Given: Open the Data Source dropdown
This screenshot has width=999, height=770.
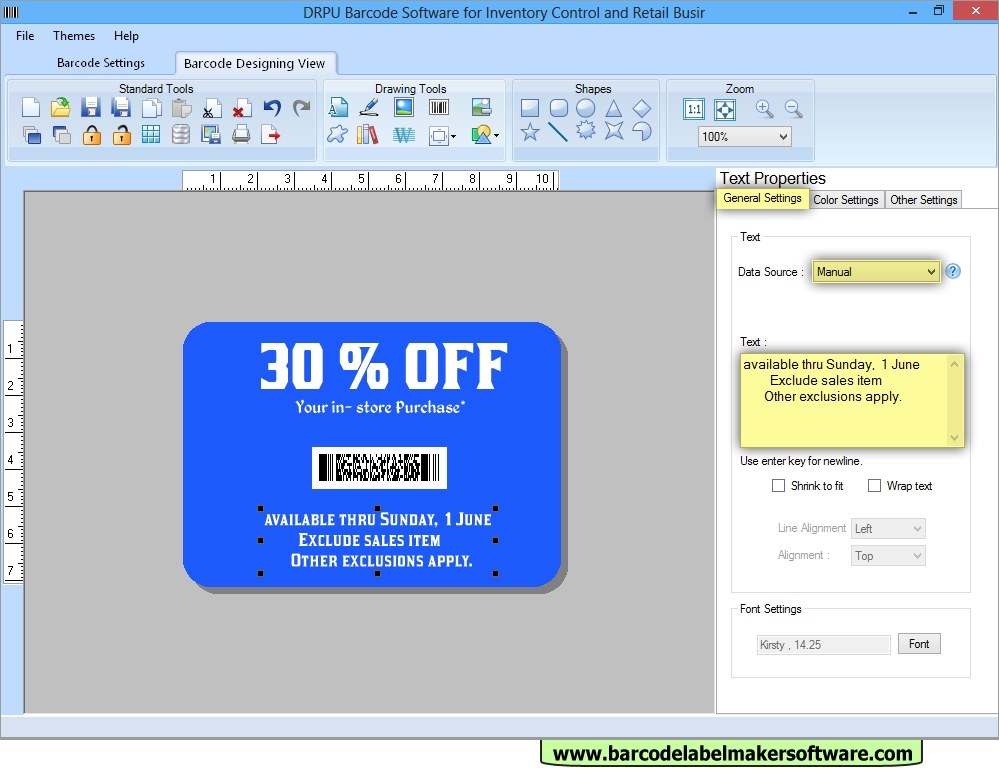Looking at the screenshot, I should tap(876, 271).
